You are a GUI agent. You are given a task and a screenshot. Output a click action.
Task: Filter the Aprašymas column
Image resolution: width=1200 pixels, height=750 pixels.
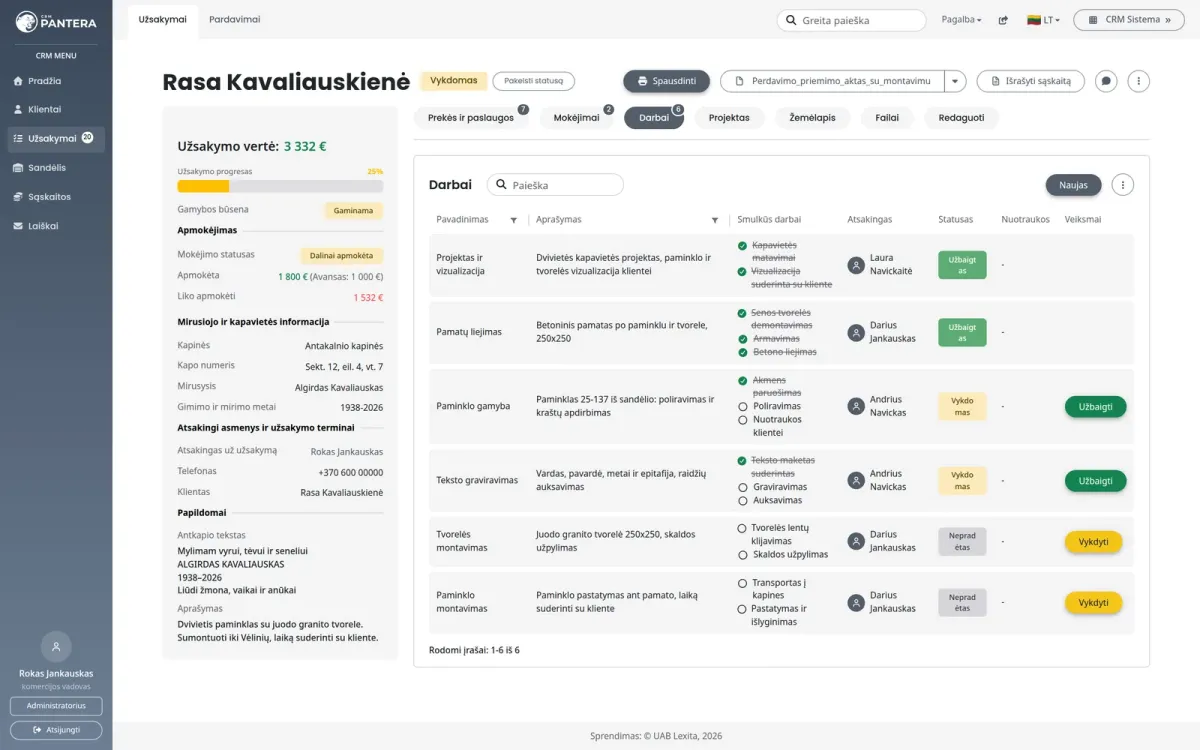[x=715, y=220]
